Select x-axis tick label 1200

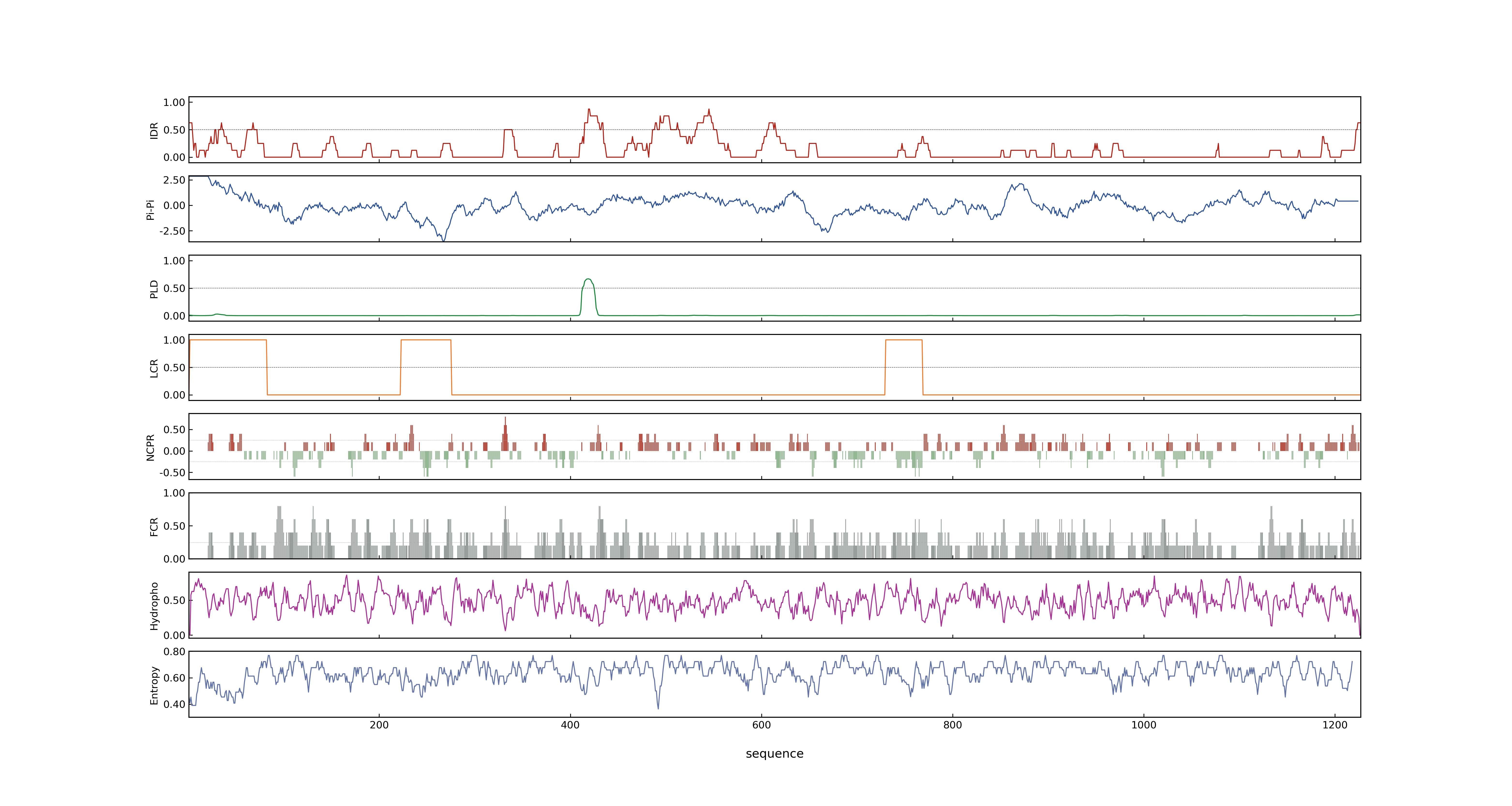pos(1335,725)
